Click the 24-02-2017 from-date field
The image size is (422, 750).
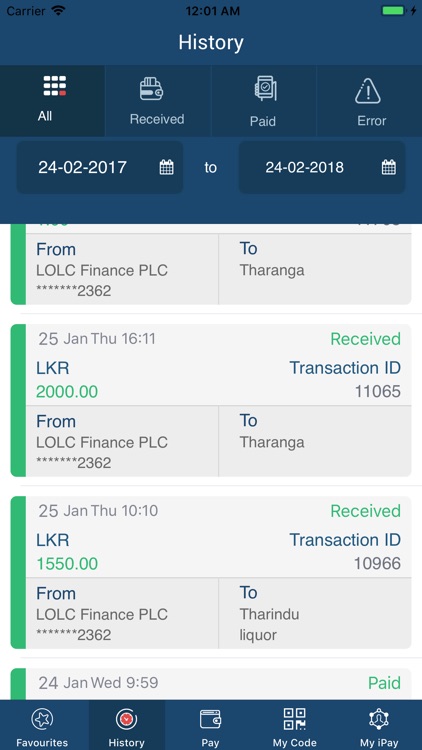pyautogui.click(x=100, y=167)
